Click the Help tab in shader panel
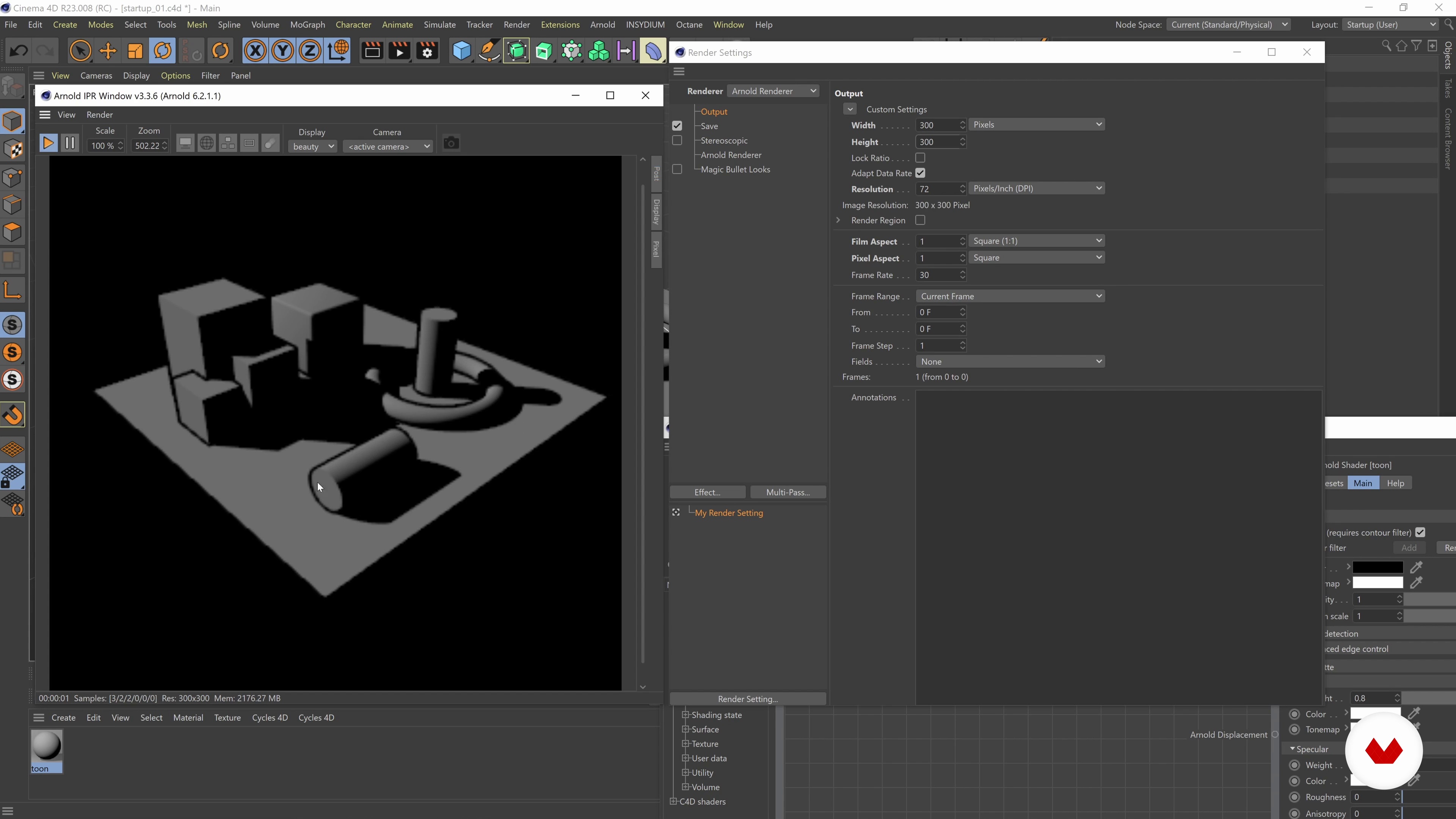This screenshot has width=1456, height=819. 1395,483
